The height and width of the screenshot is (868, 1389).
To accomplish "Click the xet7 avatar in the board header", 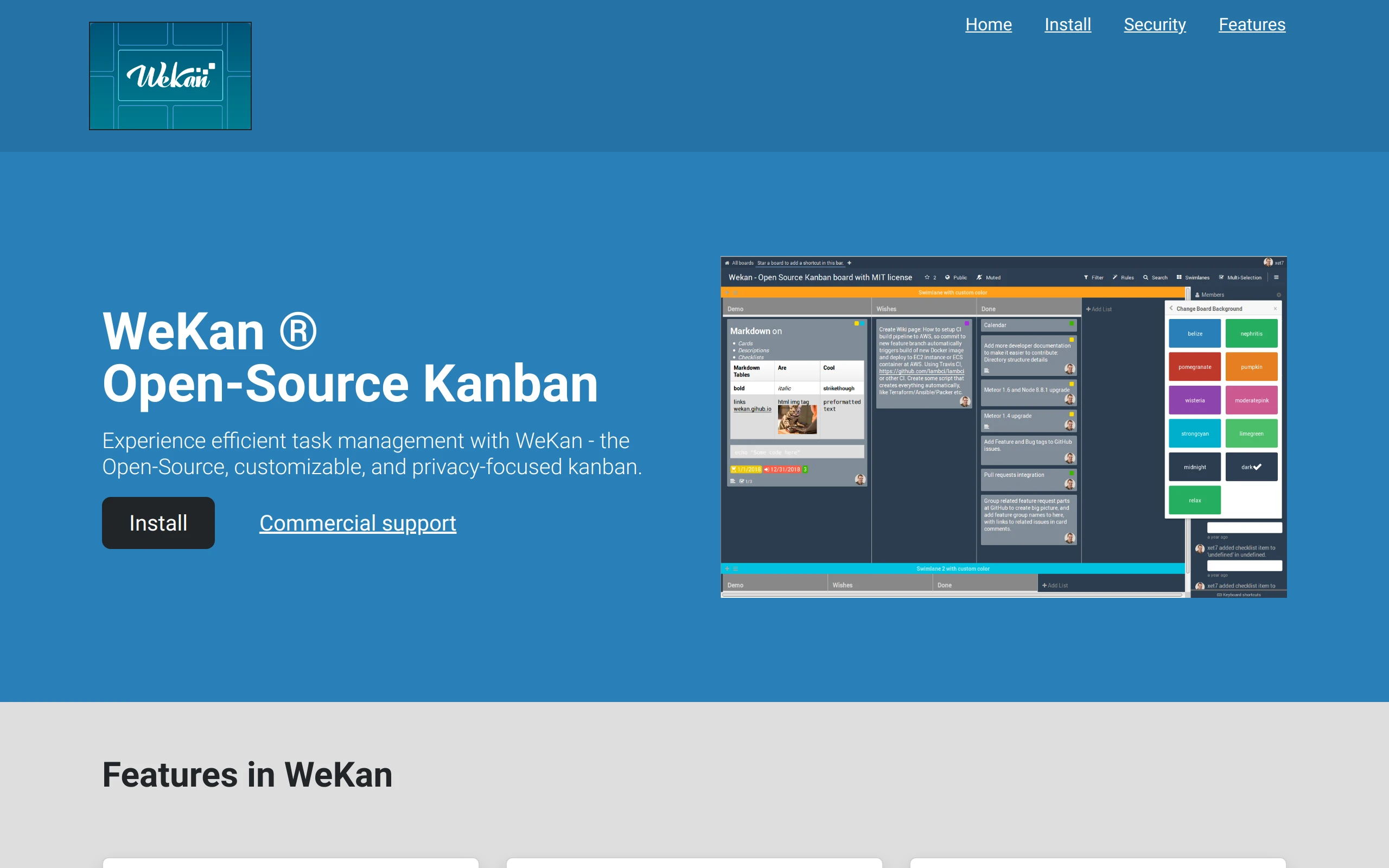I will [1268, 263].
